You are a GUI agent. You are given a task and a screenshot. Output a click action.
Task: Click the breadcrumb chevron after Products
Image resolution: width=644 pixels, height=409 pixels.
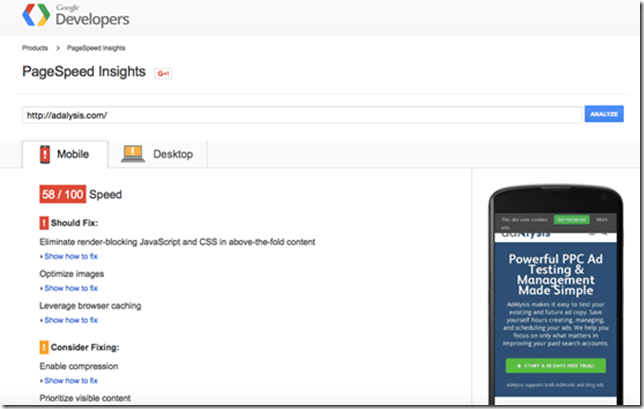coord(58,48)
